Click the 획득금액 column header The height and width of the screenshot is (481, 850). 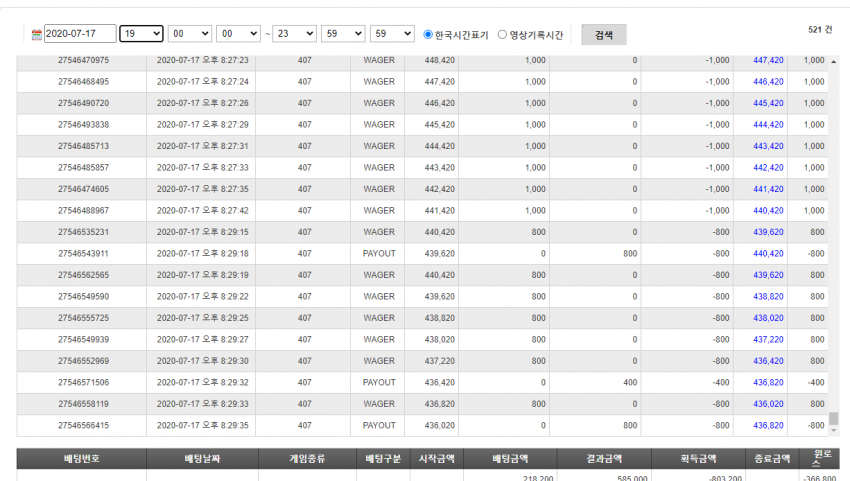[x=698, y=459]
